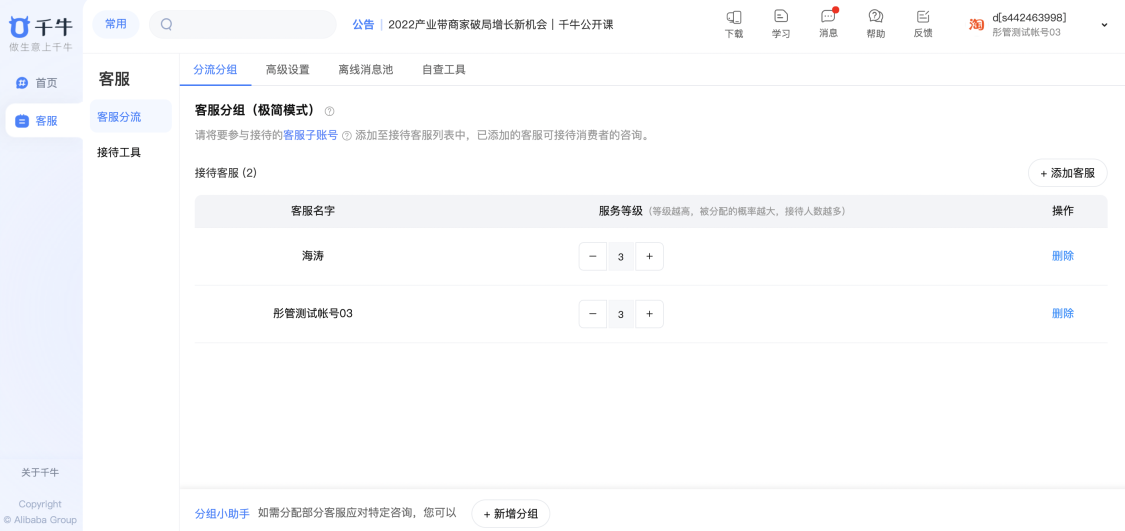The width and height of the screenshot is (1125, 531).
Task: Increase service level for 彤管测试帐号03
Action: point(649,314)
